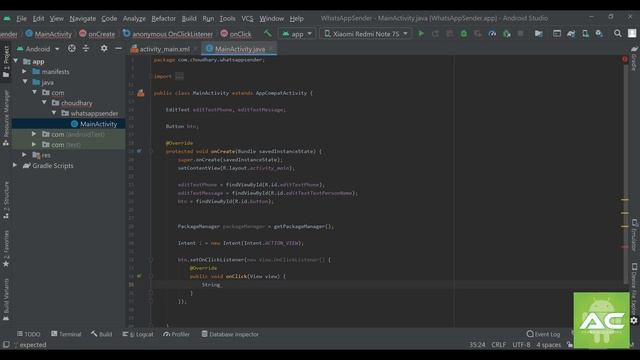Open the Profile app gauge icon
This screenshot has width=640, height=360.
492,33
